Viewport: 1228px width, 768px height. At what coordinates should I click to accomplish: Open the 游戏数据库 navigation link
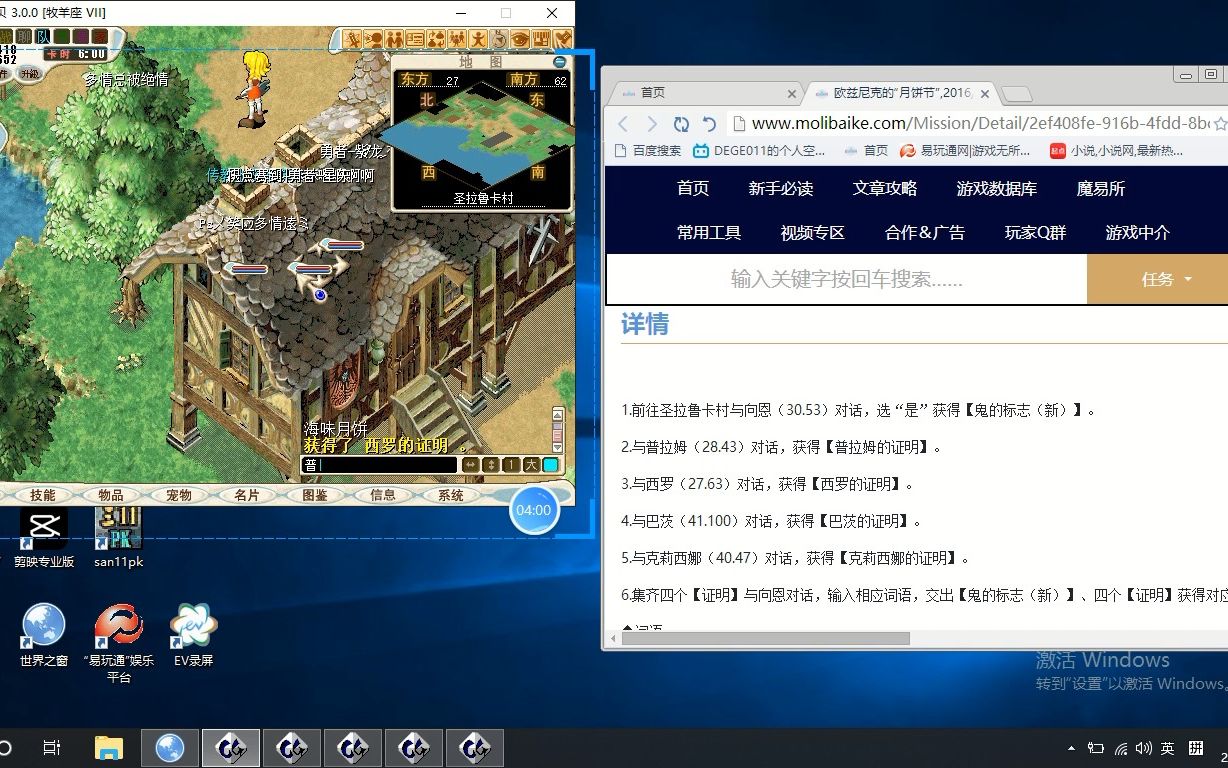pyautogui.click(x=996, y=188)
